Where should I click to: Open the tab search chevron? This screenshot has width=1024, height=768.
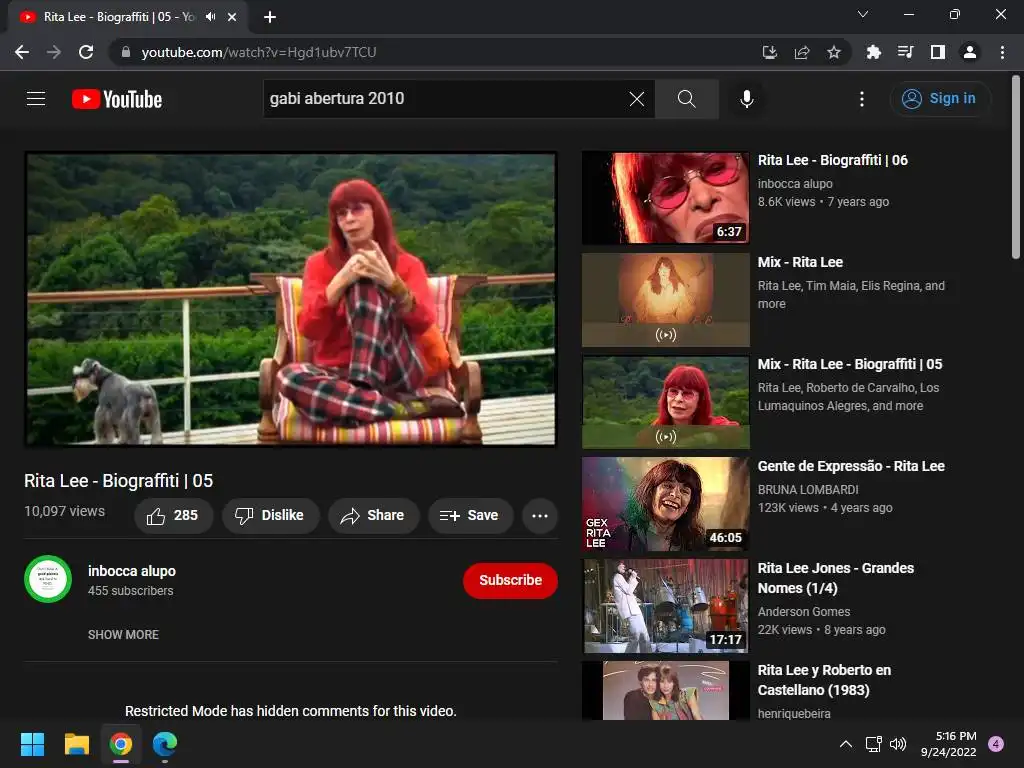pos(863,14)
